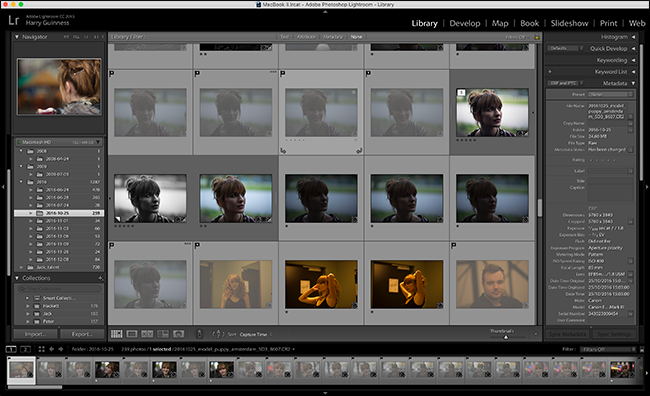Open the EXIF and IPTC view dropdown

pos(566,83)
